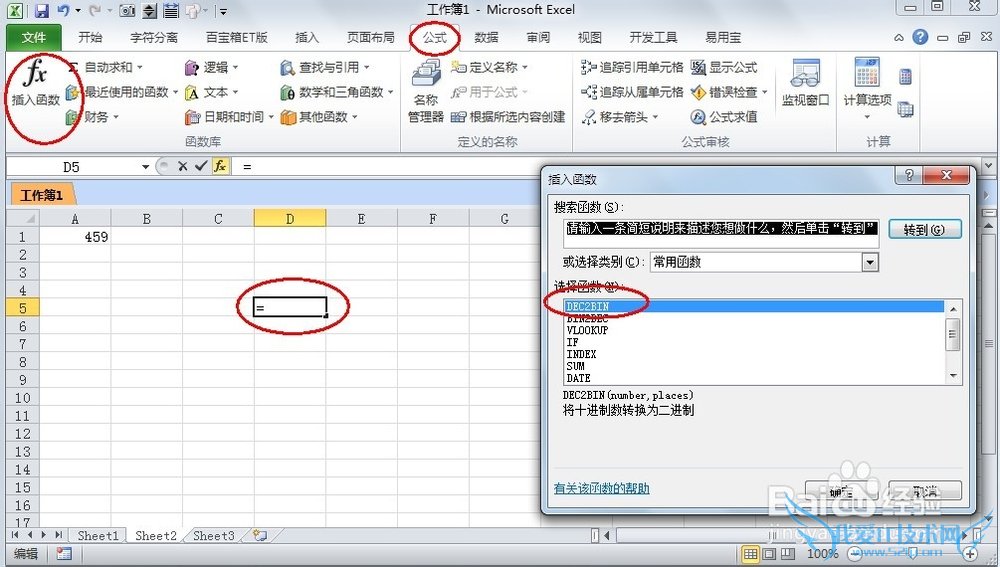Screen dimensions: 1000x567
Task: Click Show Formulas (显示公式)
Action: coord(724,67)
